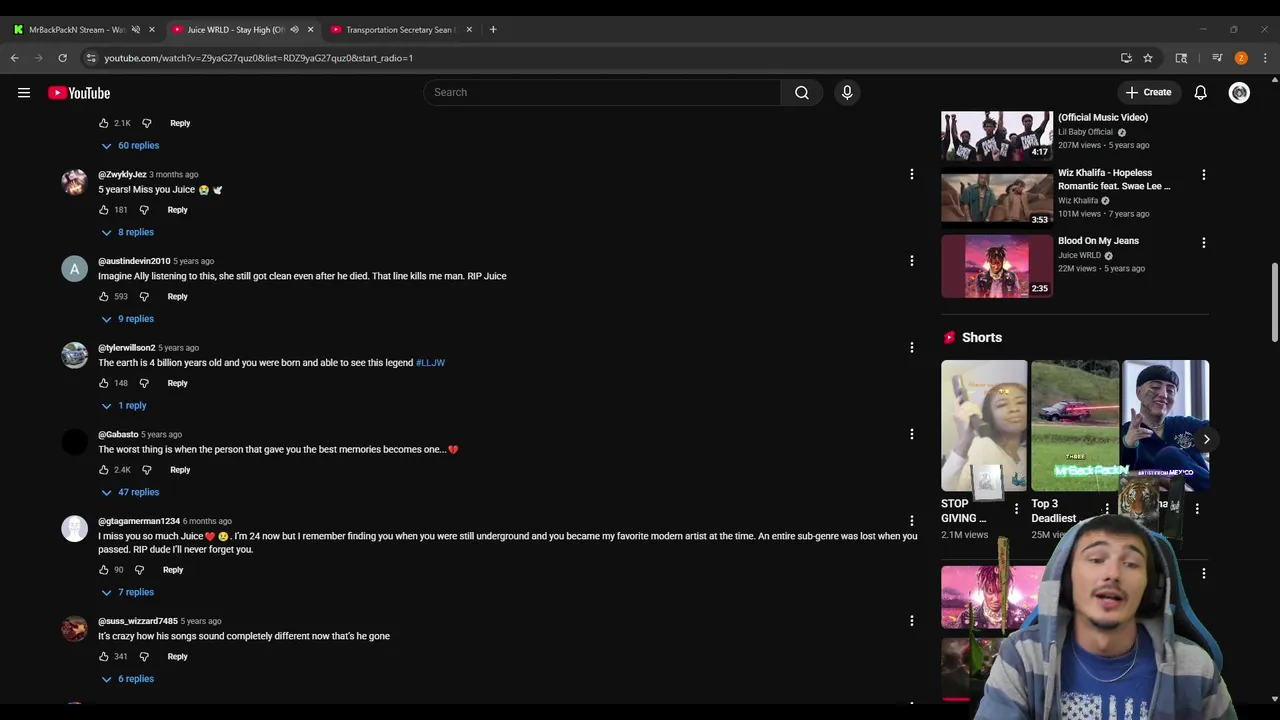Open options for Blood On My Jeans video
The width and height of the screenshot is (1280, 720).
[1203, 243]
